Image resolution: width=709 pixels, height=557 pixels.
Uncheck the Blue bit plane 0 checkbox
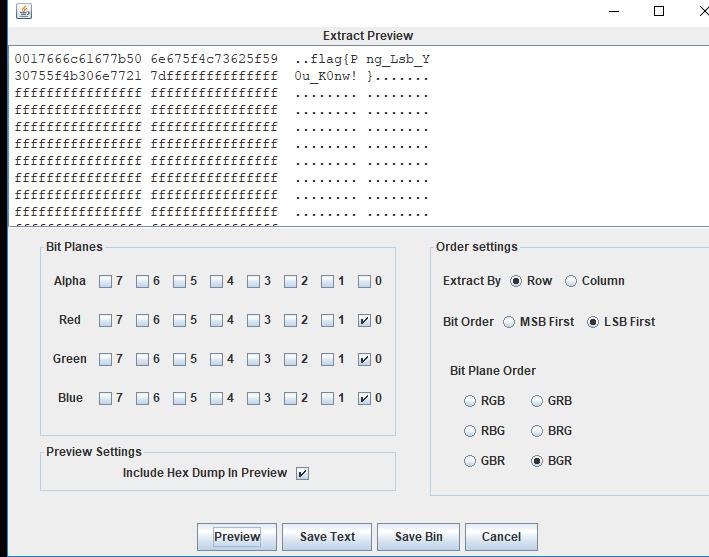[x=364, y=398]
